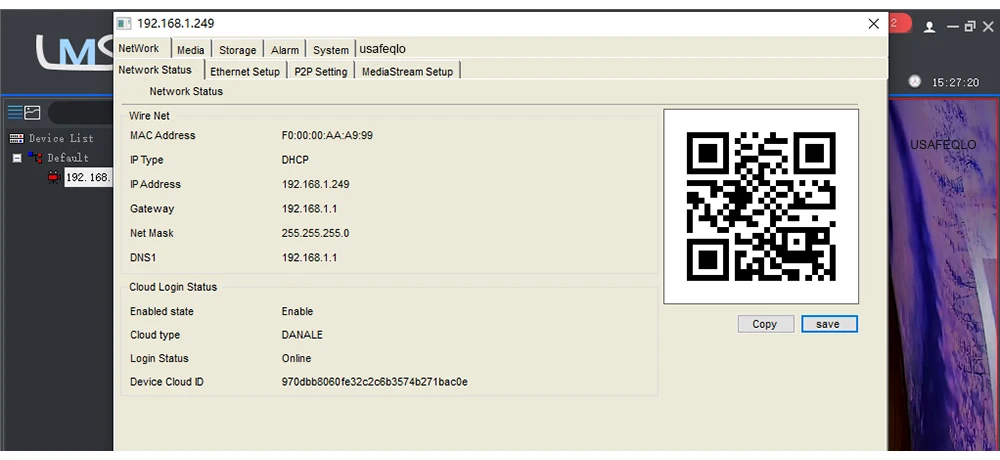1000x460 pixels.
Task: Restore down the LMS main window
Action: point(970,27)
